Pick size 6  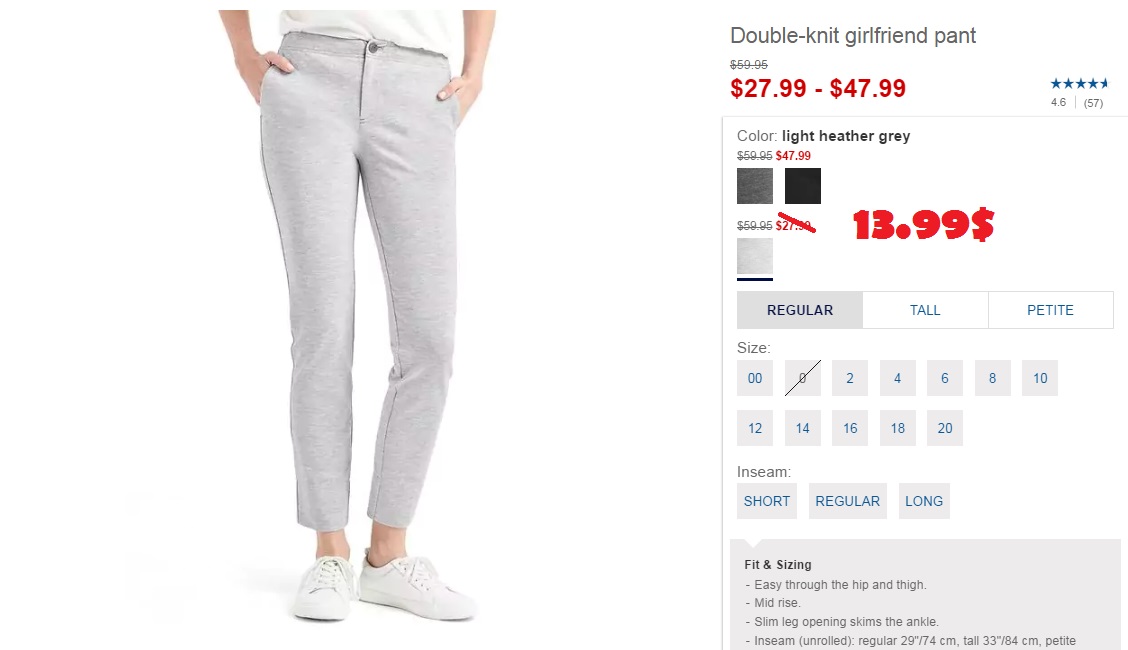point(945,378)
